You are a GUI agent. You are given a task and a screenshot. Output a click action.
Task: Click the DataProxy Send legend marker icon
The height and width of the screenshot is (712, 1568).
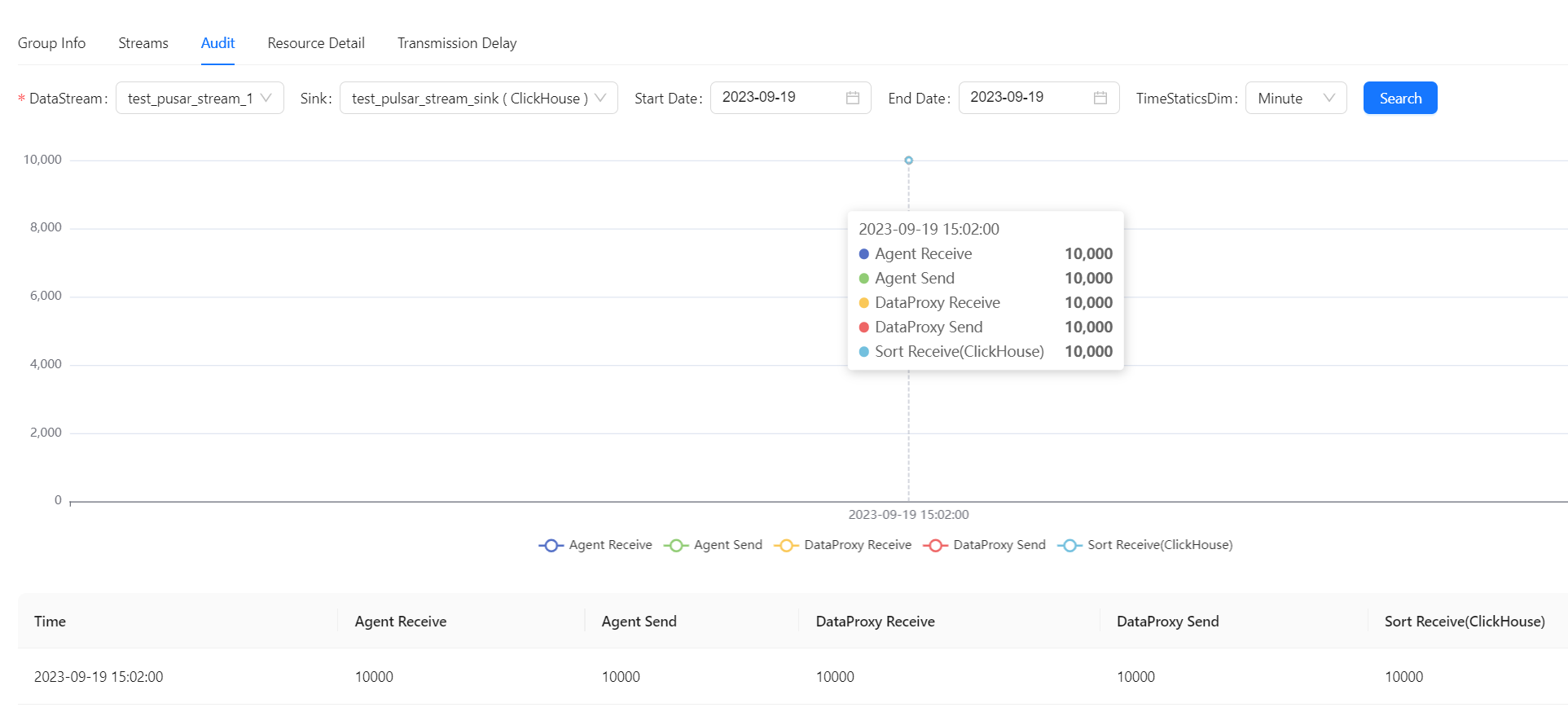935,546
